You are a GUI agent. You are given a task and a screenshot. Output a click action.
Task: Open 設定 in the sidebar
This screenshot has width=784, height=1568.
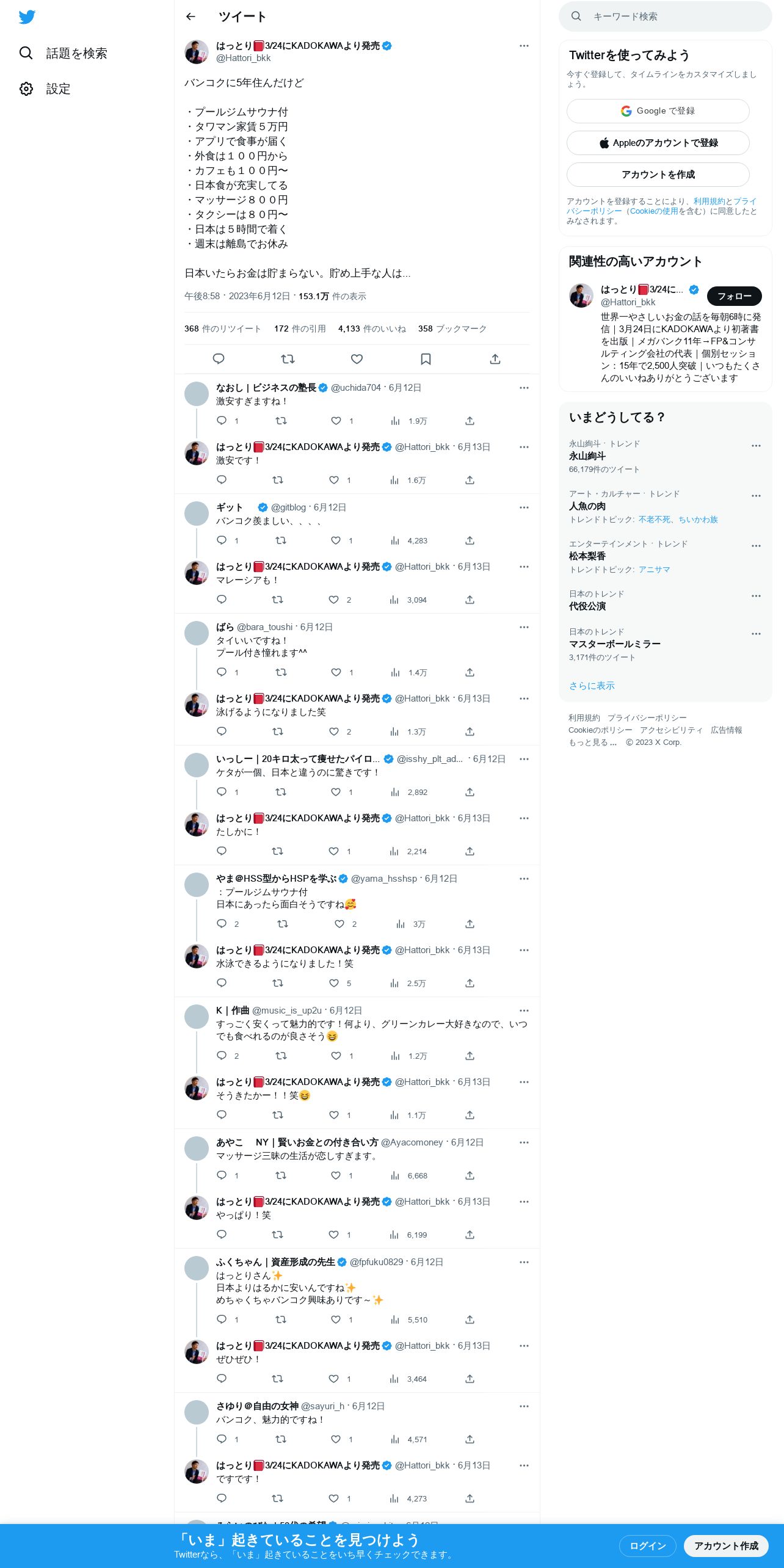click(45, 89)
